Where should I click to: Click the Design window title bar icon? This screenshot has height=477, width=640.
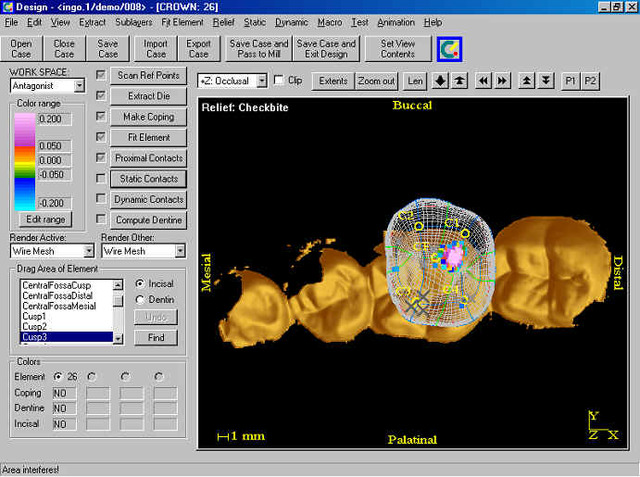coord(7,7)
